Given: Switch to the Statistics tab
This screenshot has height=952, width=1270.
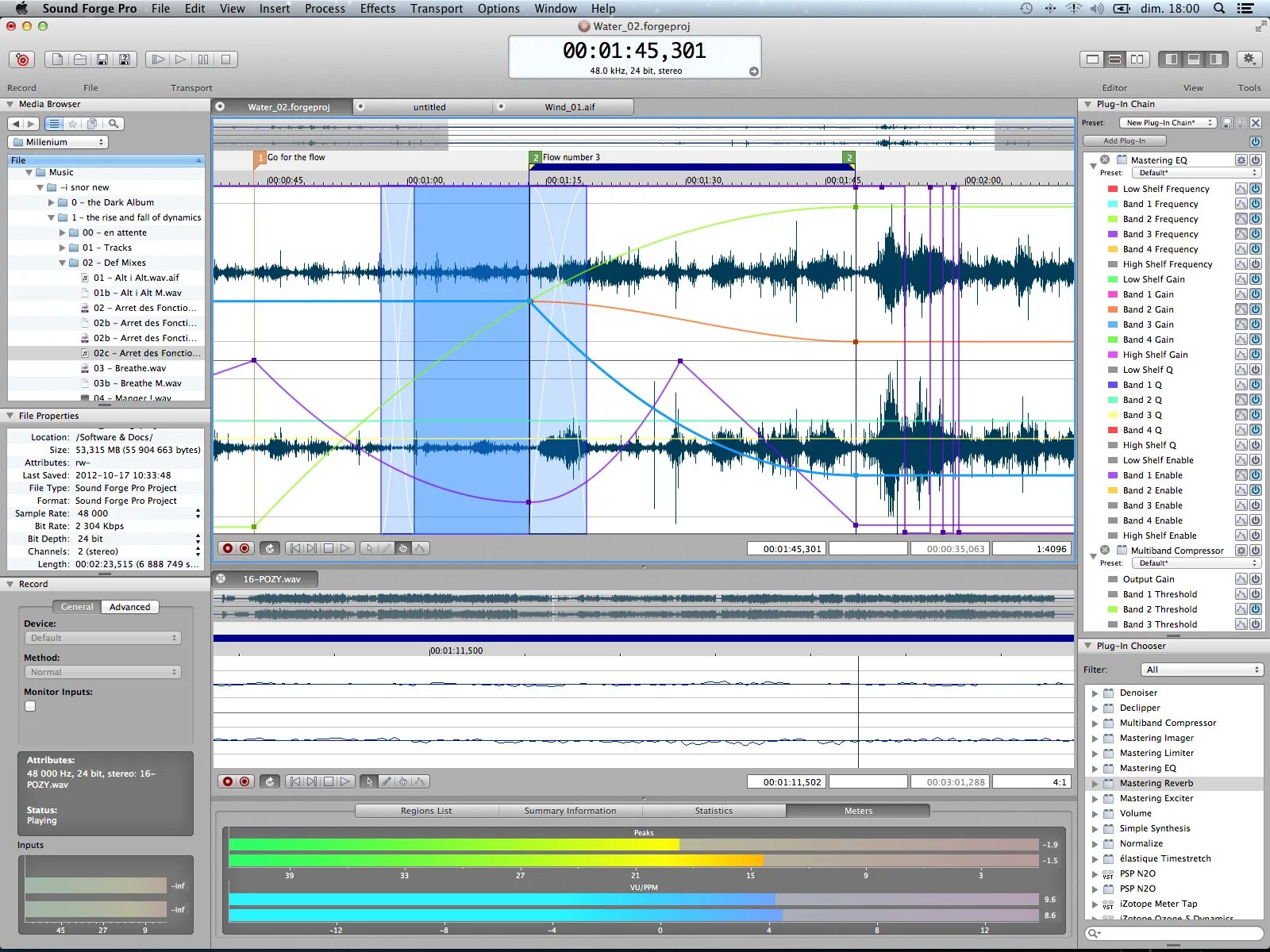Looking at the screenshot, I should coord(714,811).
